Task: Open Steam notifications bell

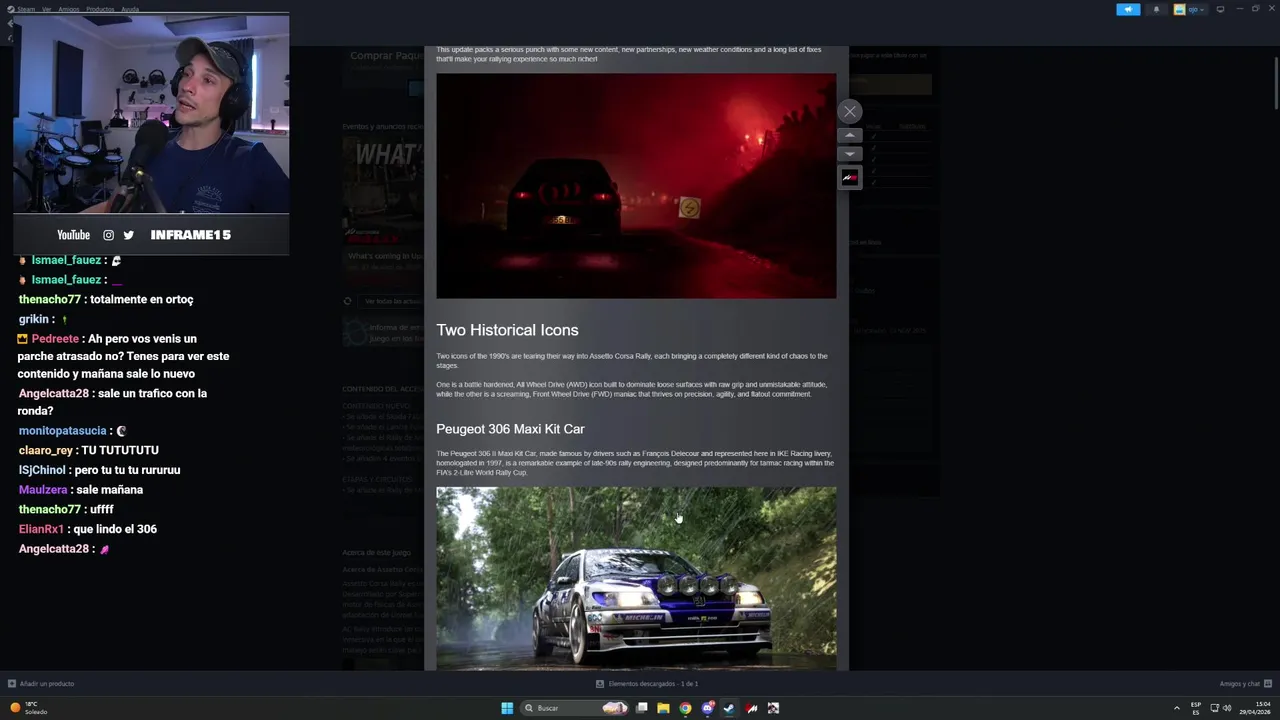Action: [x=1156, y=9]
